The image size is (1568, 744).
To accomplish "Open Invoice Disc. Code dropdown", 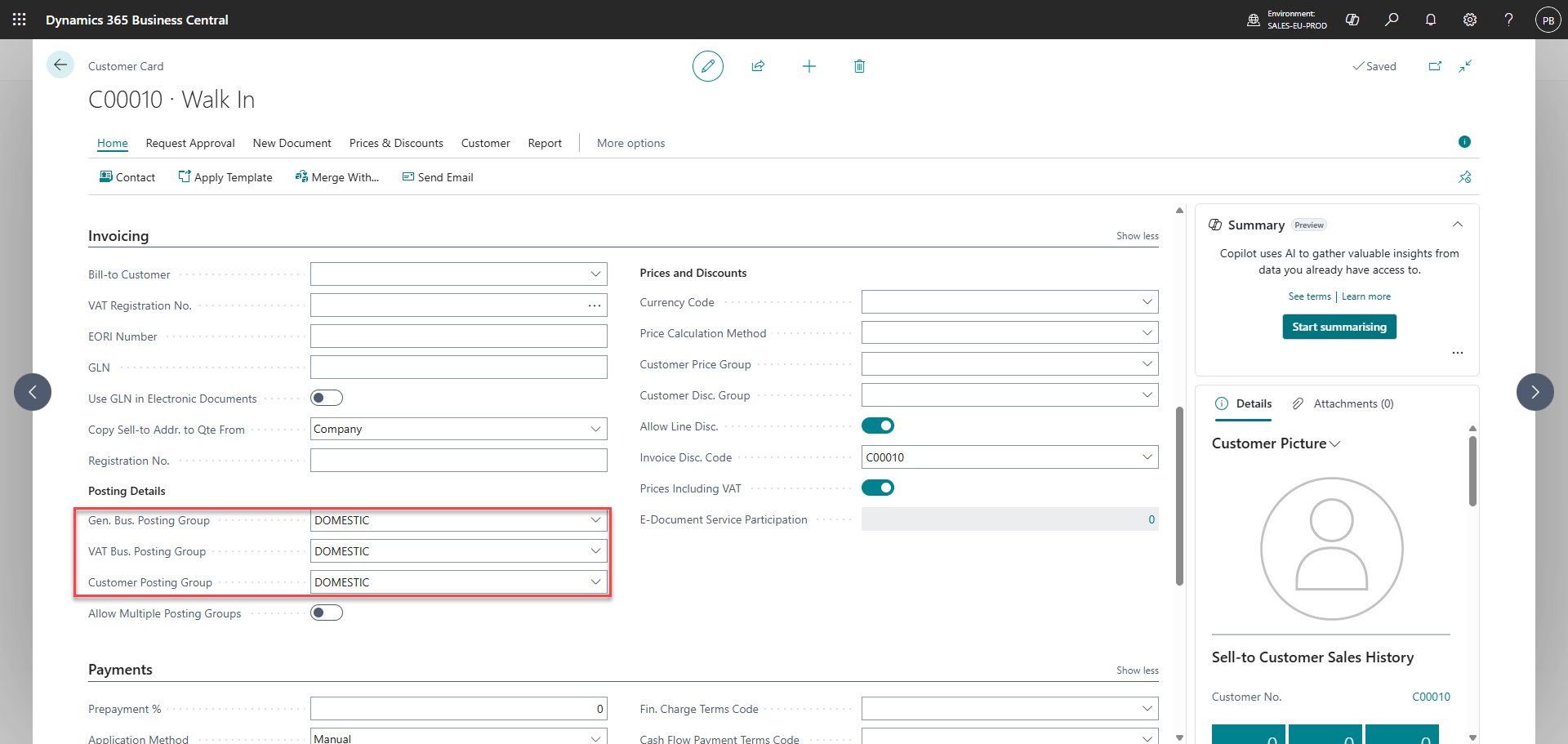I will click(x=1147, y=457).
